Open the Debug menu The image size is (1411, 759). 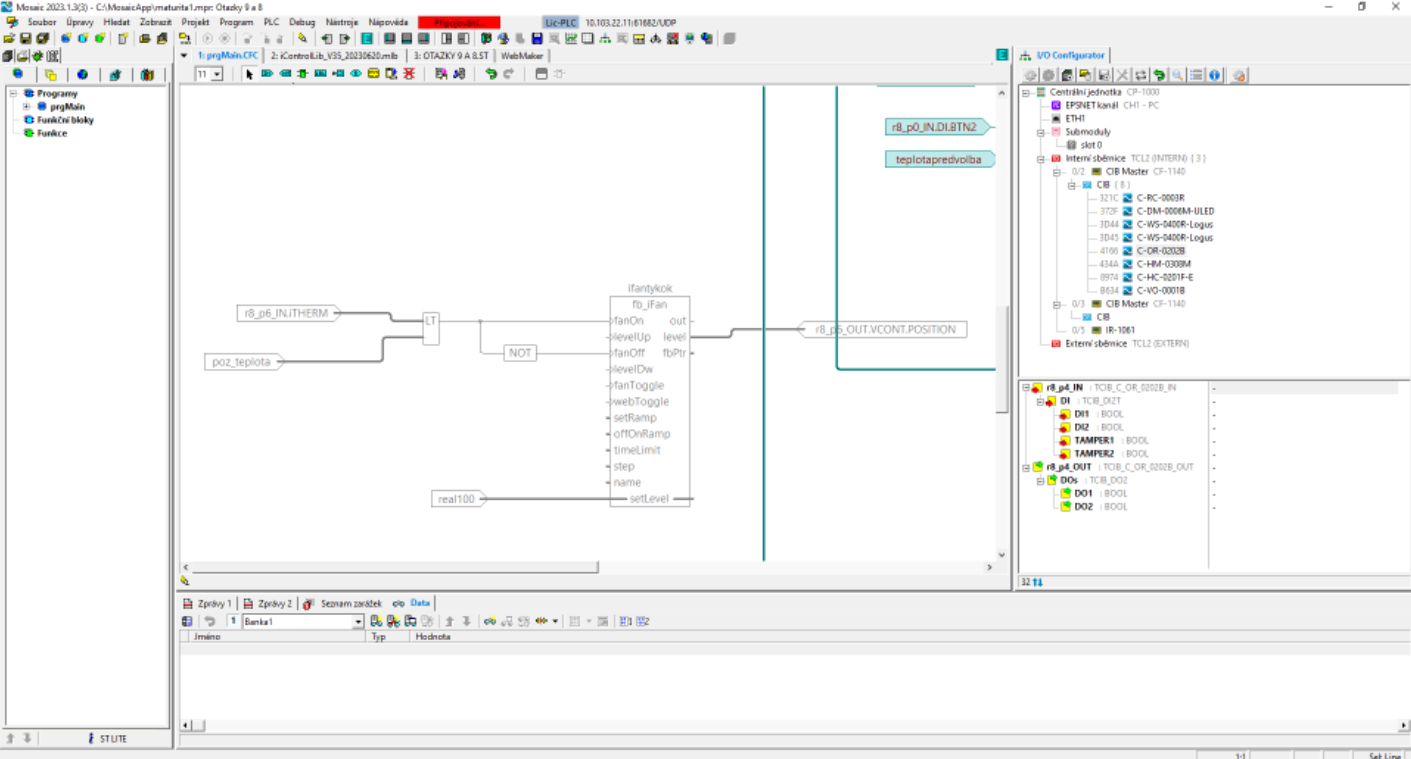click(301, 22)
